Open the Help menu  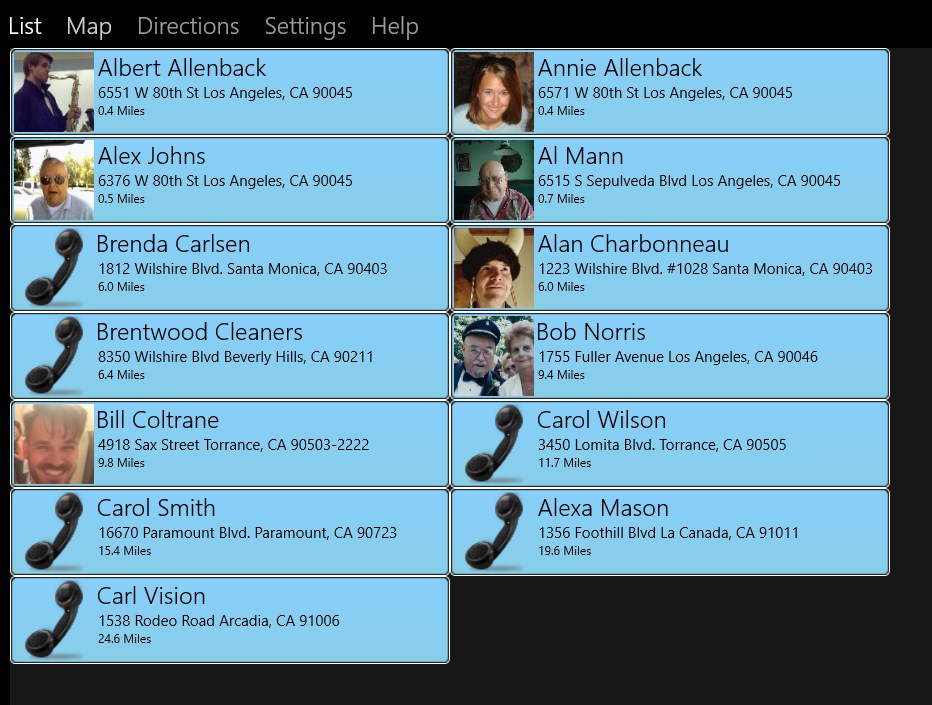point(394,26)
